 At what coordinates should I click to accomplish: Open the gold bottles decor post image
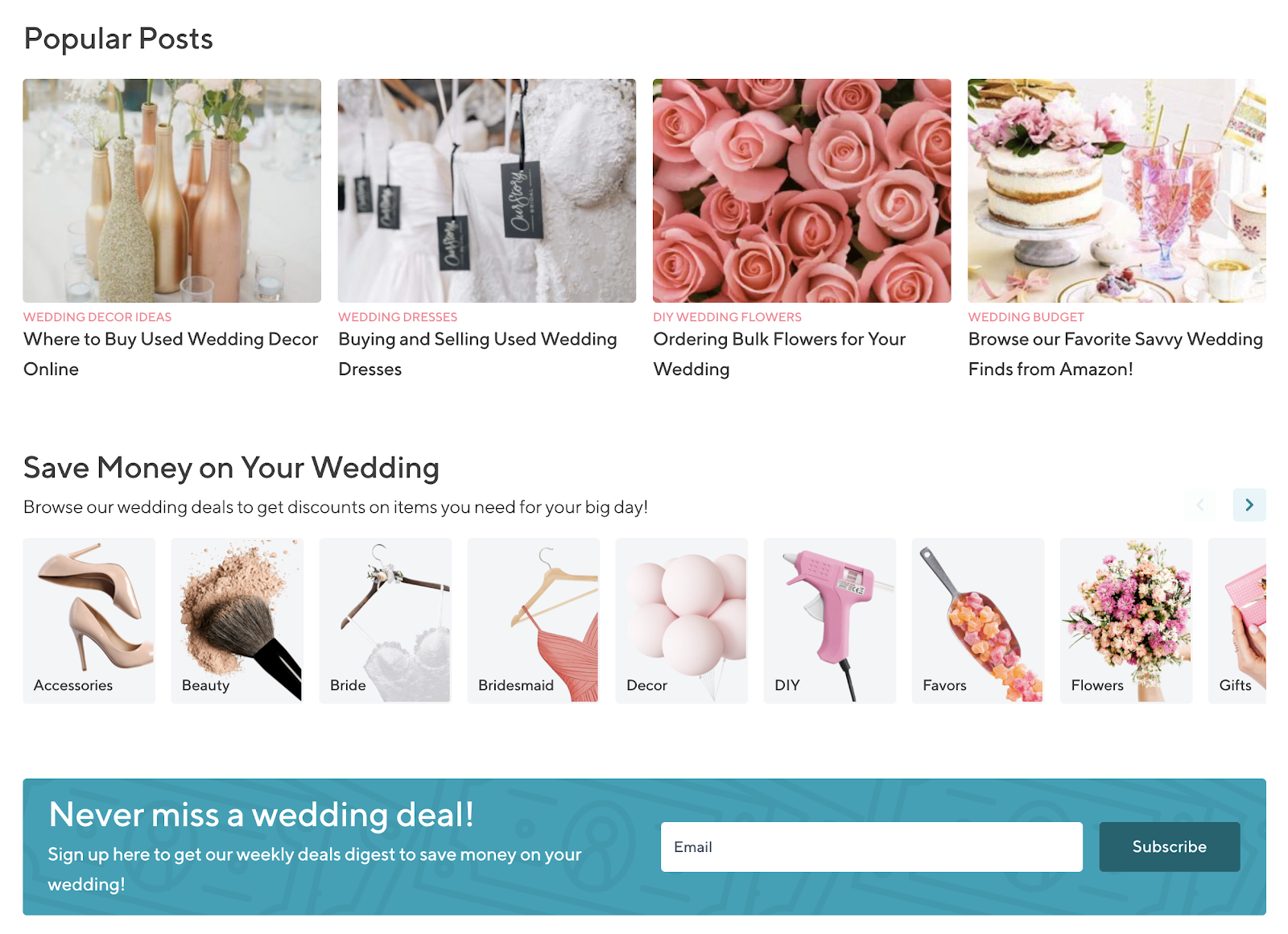coord(172,191)
